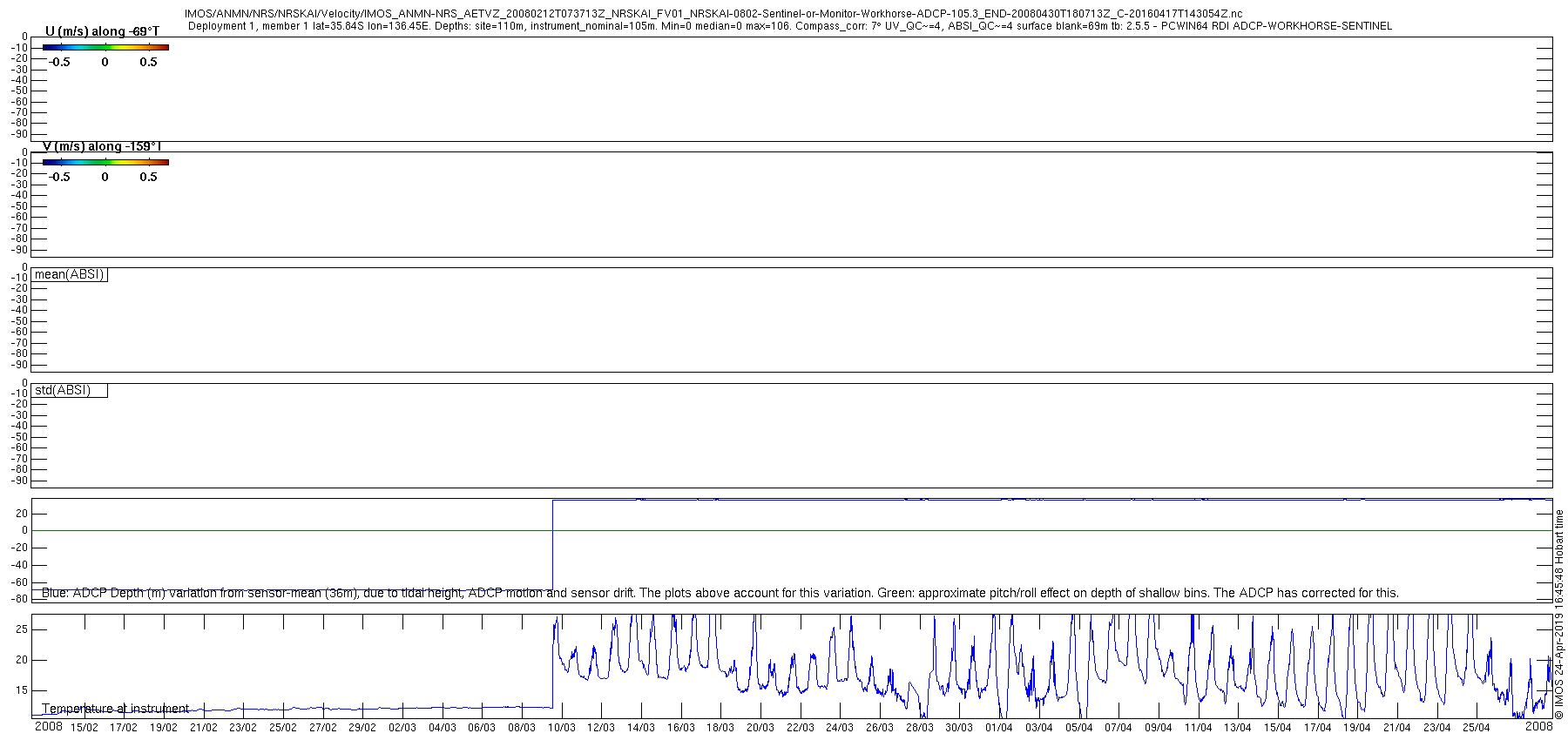
Task: Select the 'U (m/s) along -69°T' label
Action: coord(102,31)
